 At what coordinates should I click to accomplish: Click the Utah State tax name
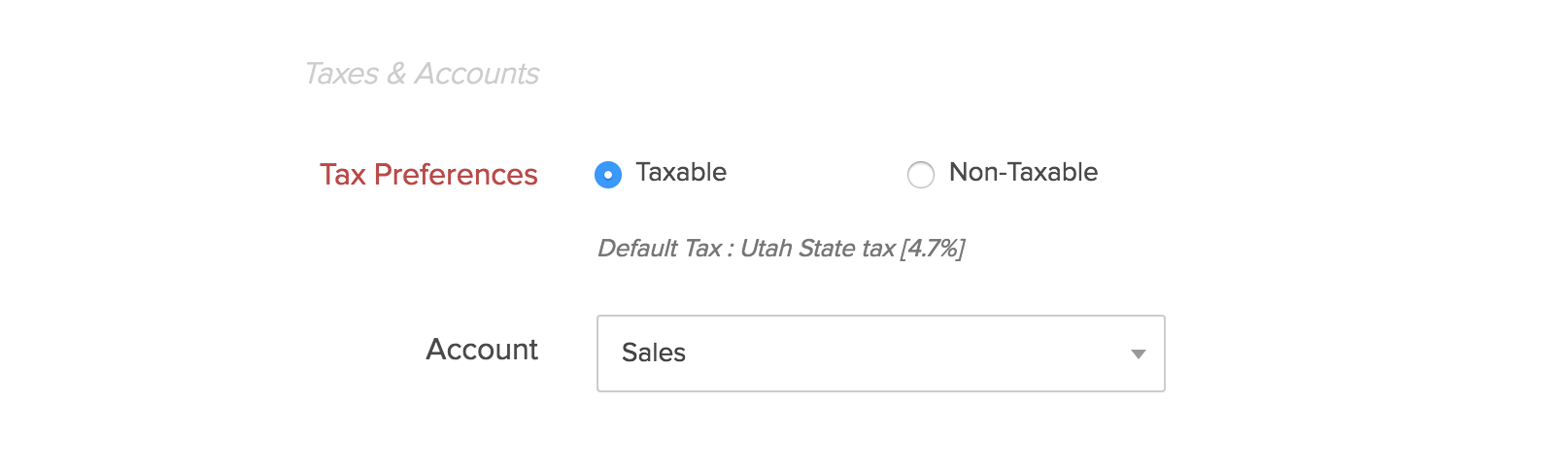817,249
